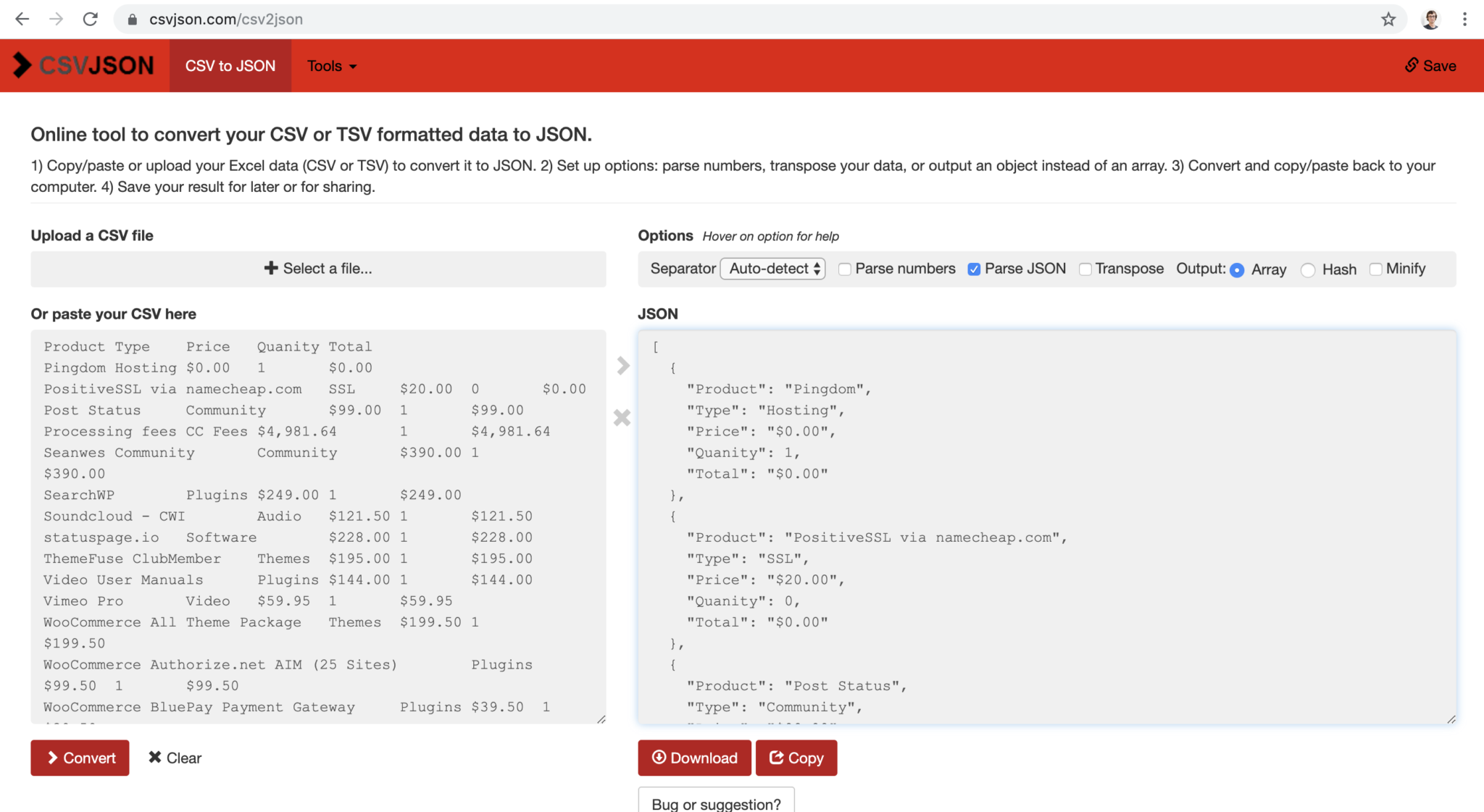Image resolution: width=1484 pixels, height=812 pixels.
Task: Open the CSV to JSON tab
Action: tap(230, 66)
